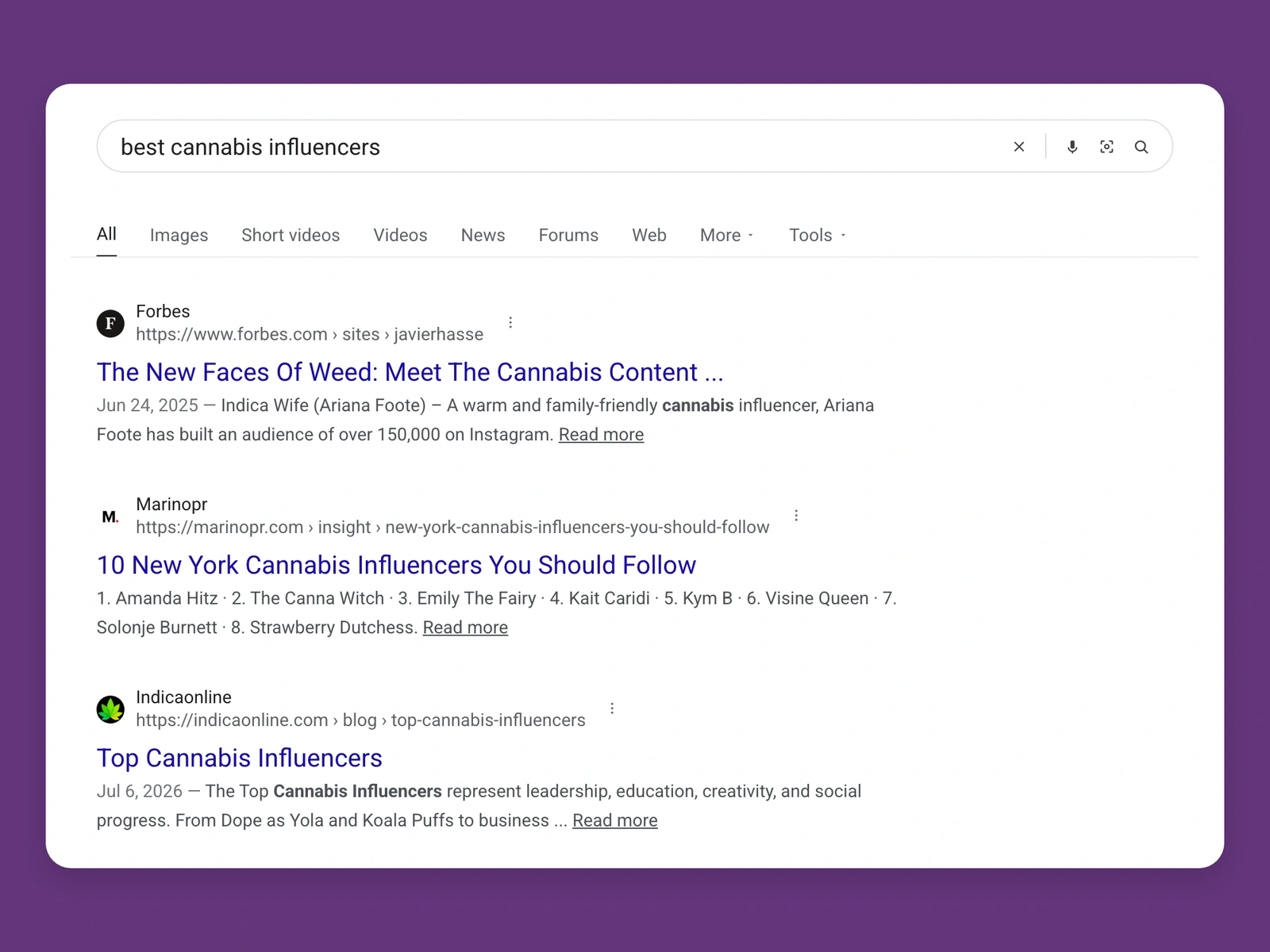Viewport: 1270px width, 952px height.
Task: Switch to the Videos tab
Action: pos(400,235)
